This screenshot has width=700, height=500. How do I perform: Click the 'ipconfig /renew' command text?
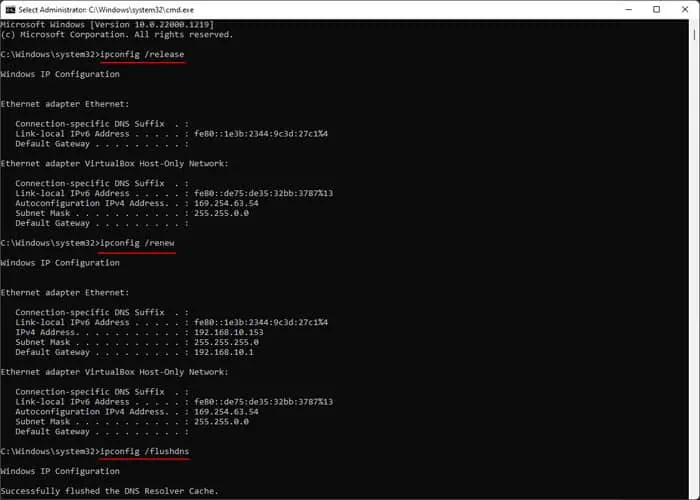pos(137,243)
